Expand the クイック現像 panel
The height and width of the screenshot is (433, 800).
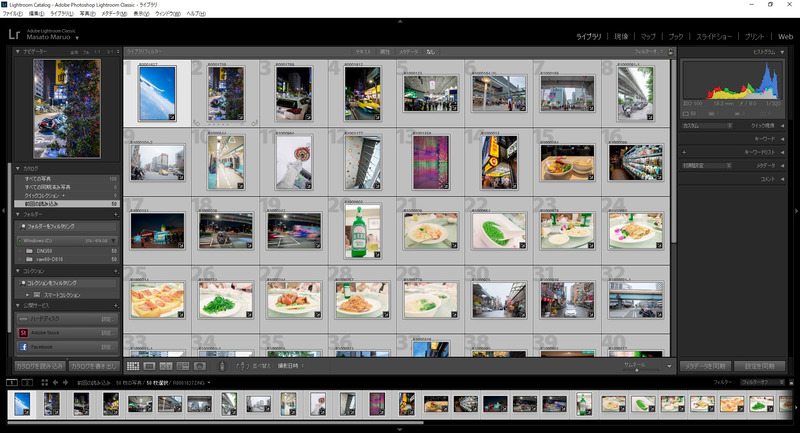click(x=782, y=125)
